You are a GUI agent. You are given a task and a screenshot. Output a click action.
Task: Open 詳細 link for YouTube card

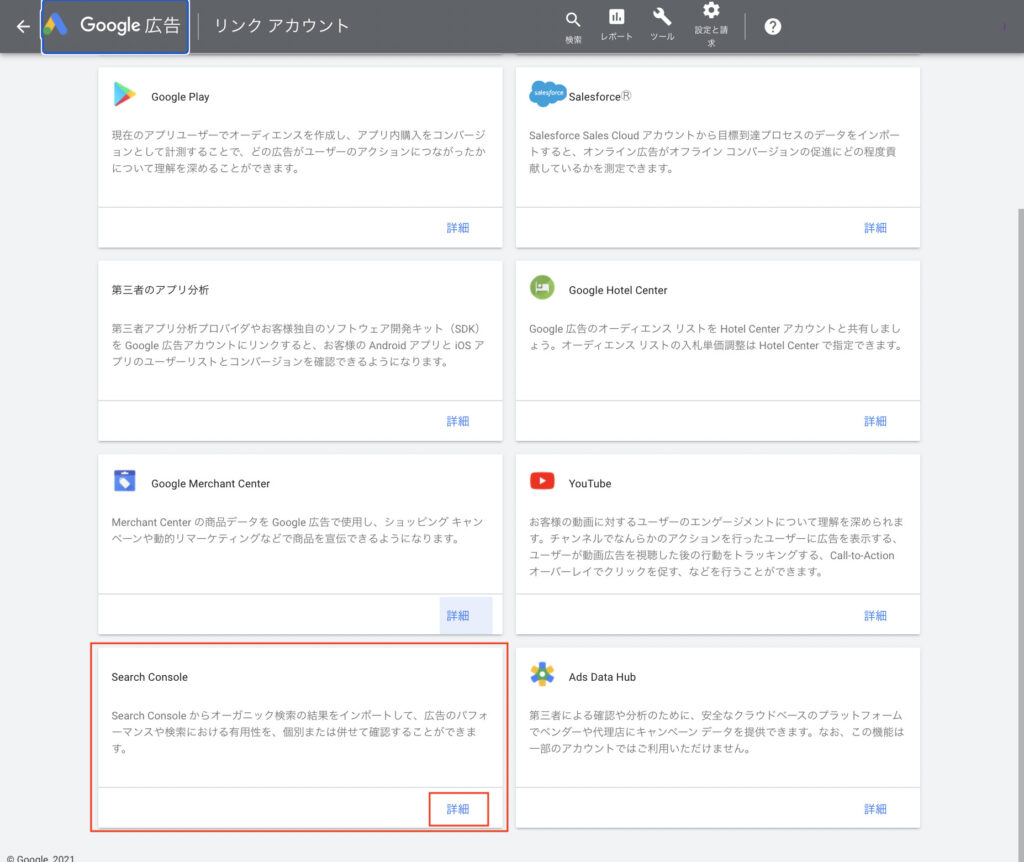pyautogui.click(x=875, y=615)
